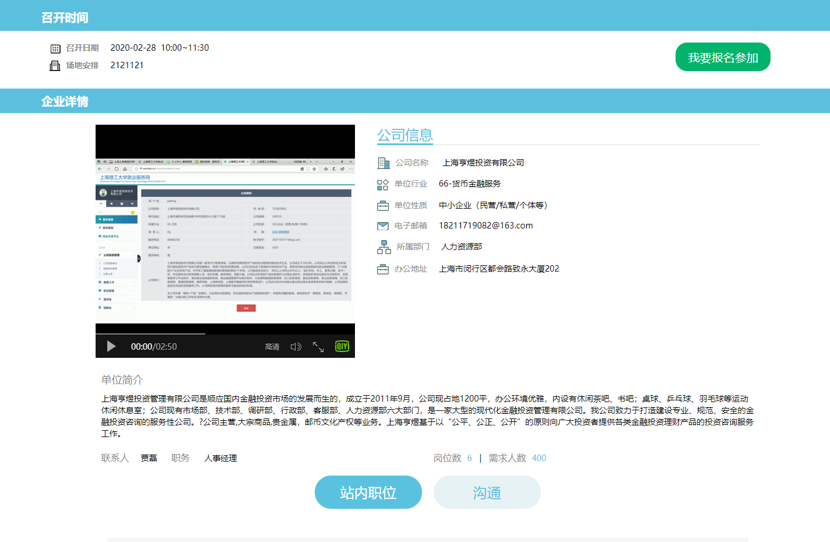Viewport: 830px width, 542px height.
Task: Seek using the video progress bar
Action: (x=225, y=333)
